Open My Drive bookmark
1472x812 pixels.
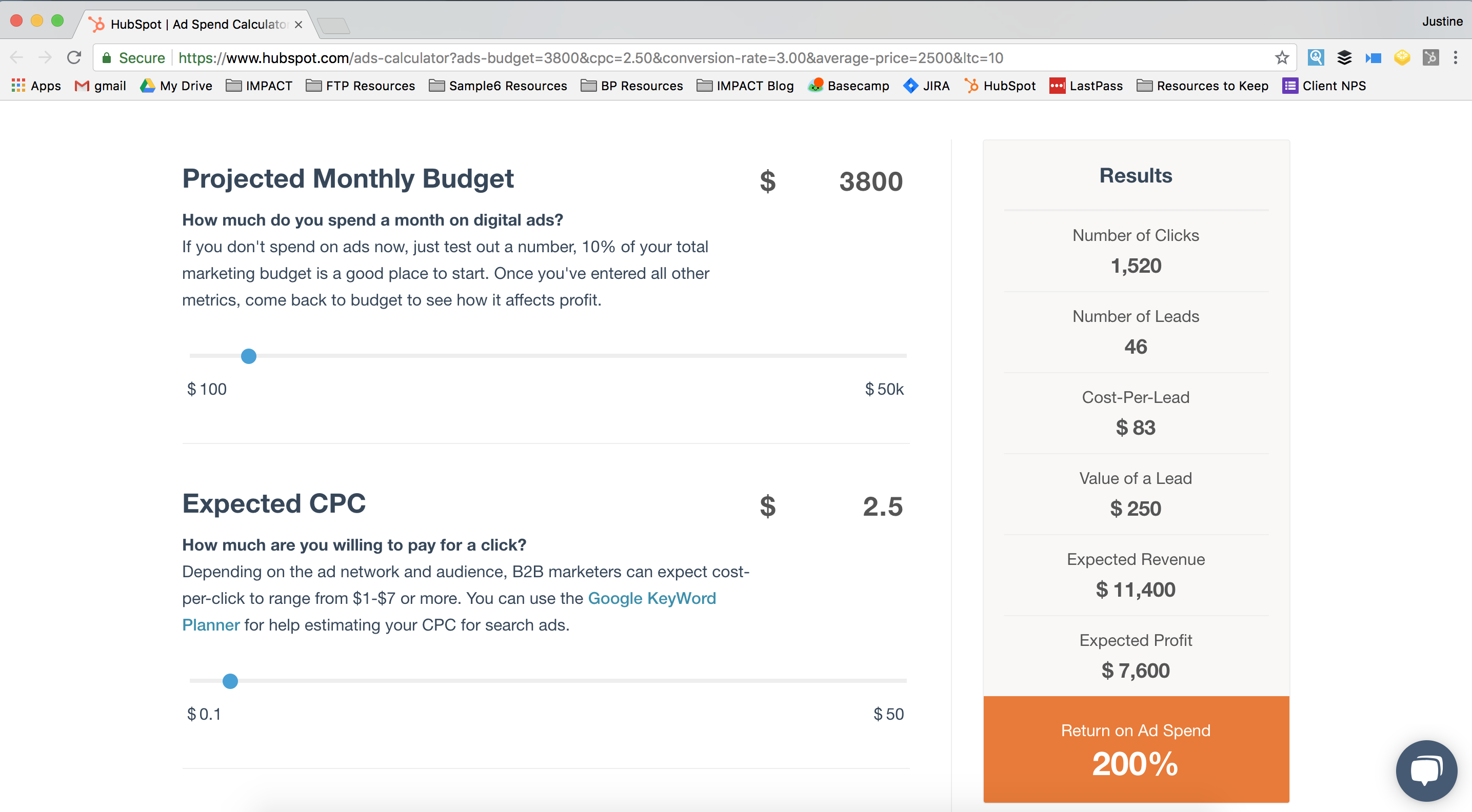tap(176, 86)
